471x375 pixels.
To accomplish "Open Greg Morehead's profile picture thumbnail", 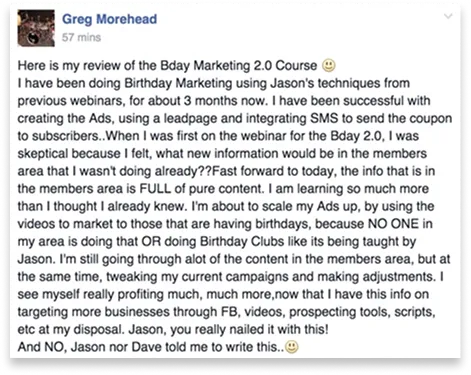I will (x=36, y=28).
